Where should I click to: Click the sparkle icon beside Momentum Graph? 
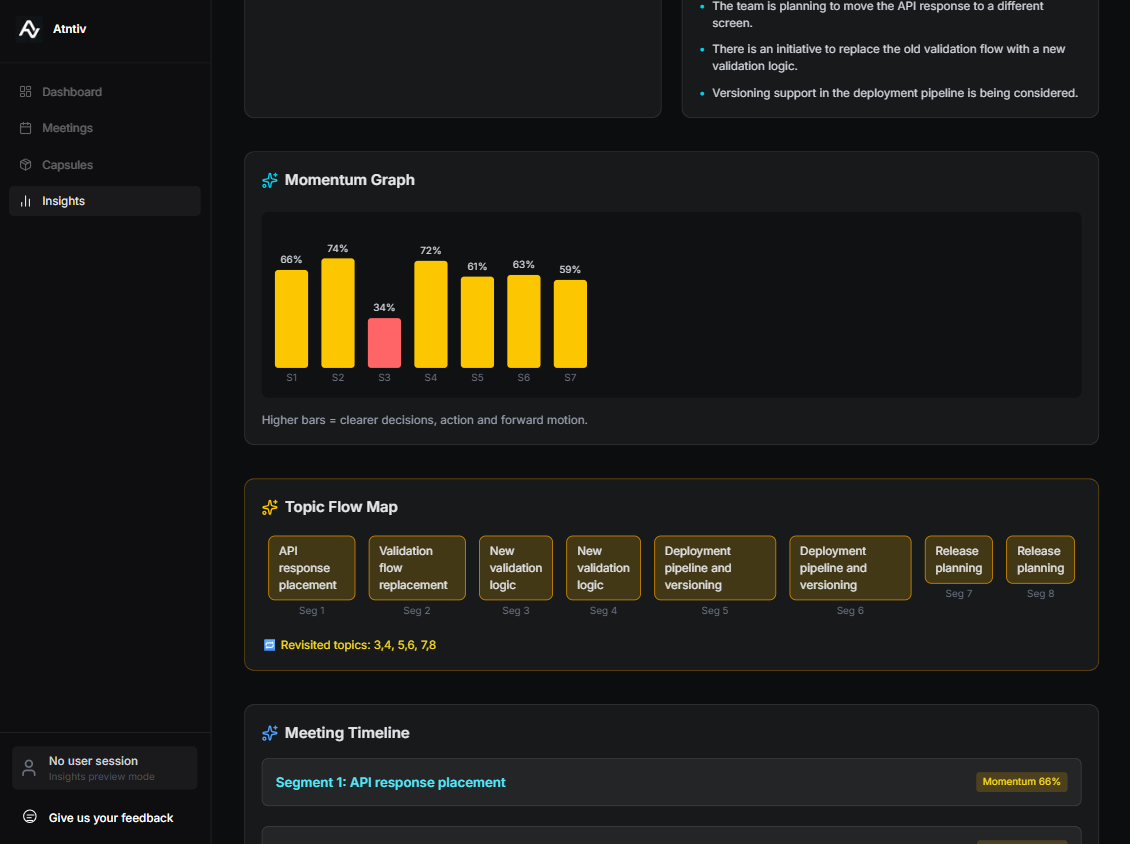click(x=269, y=180)
